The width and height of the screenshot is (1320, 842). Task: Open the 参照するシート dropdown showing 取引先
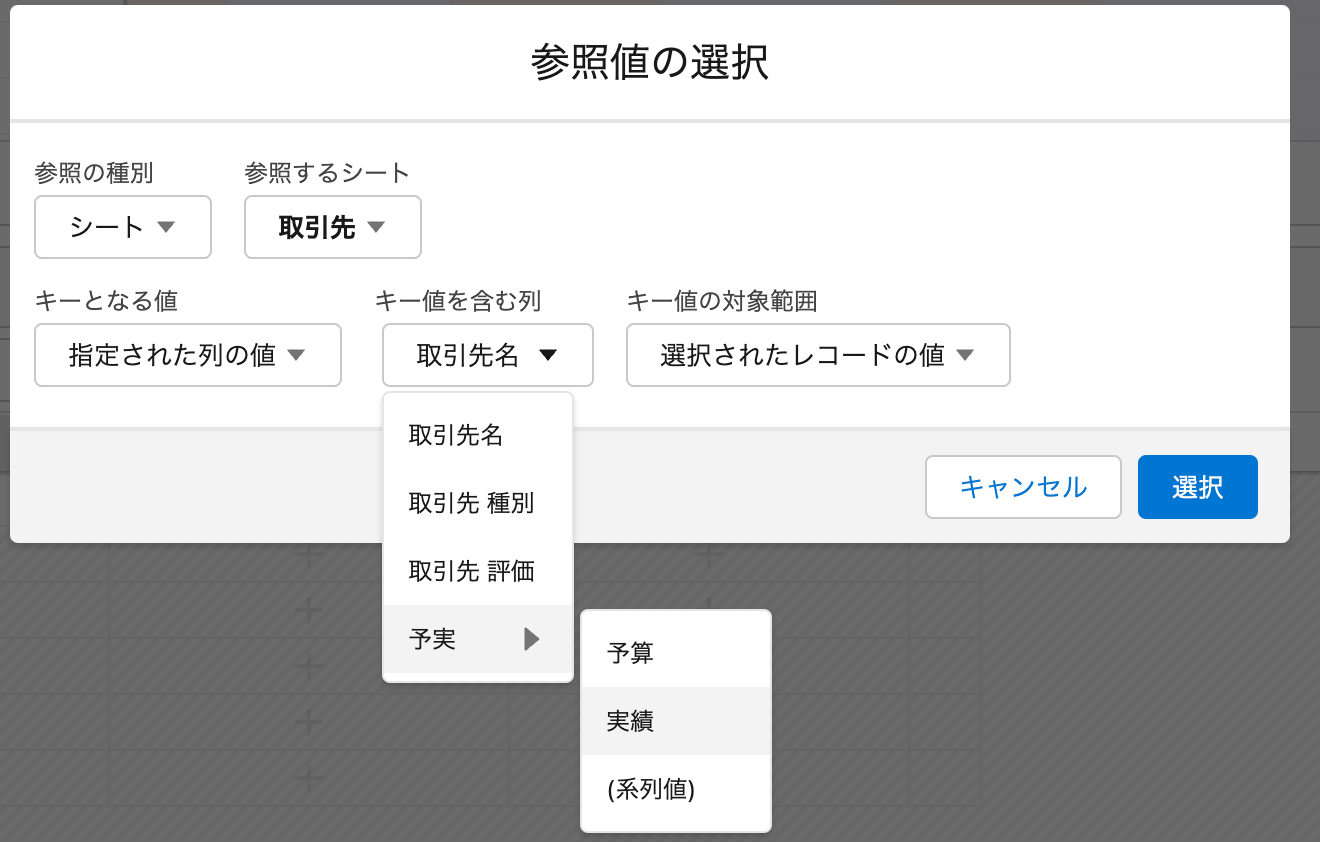coord(332,227)
